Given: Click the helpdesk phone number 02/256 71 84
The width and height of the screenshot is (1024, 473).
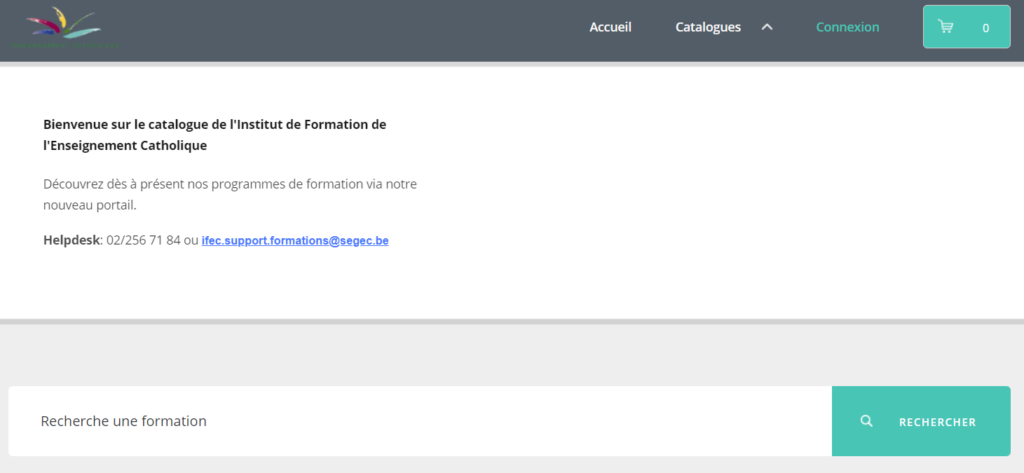Looking at the screenshot, I should tap(143, 241).
